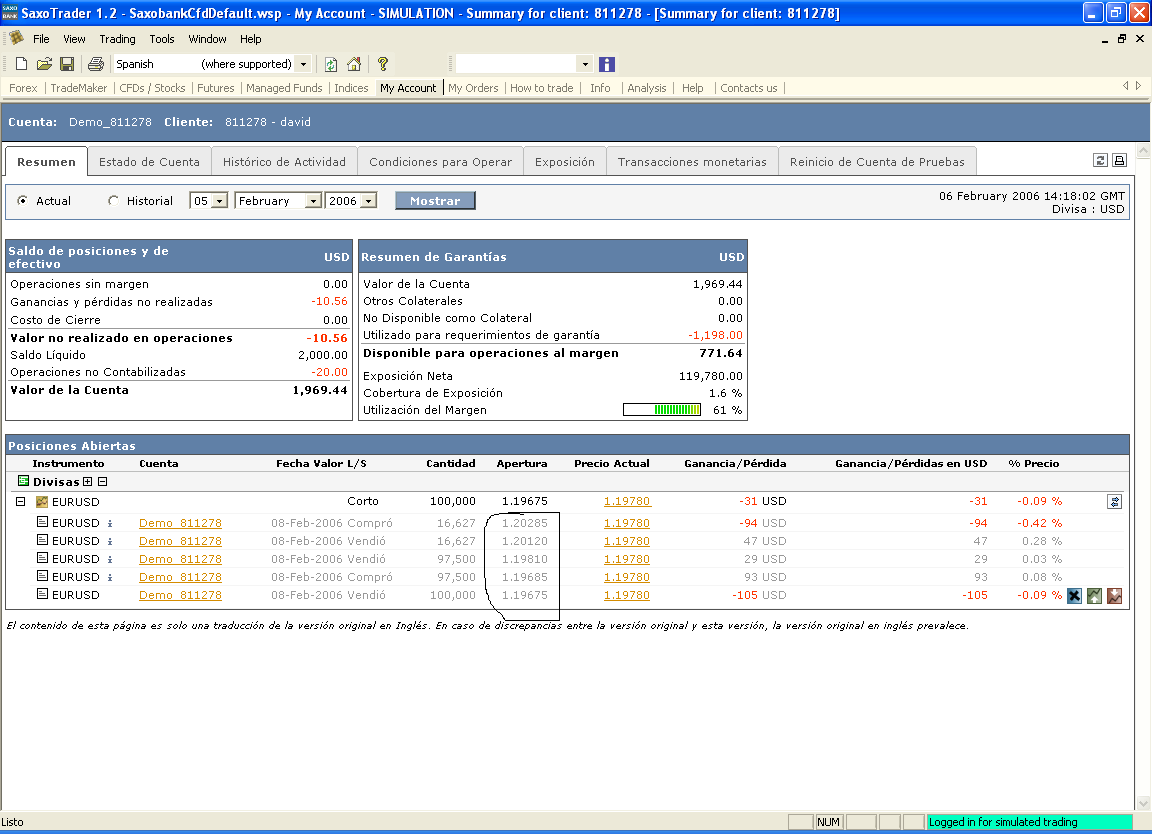
Task: Click 1.19780 price link on -105 USD row
Action: pyautogui.click(x=627, y=595)
